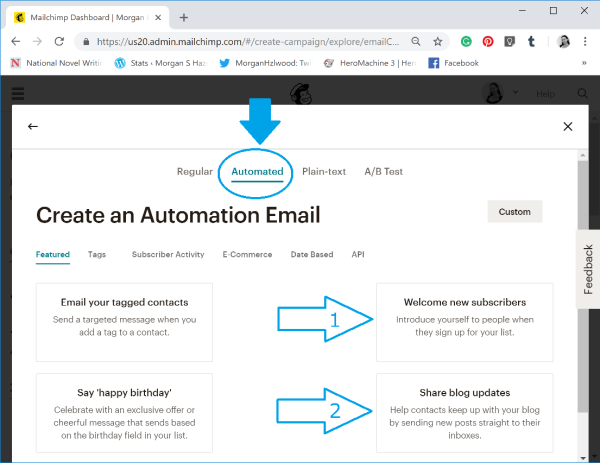600x463 pixels.
Task: Choose Welcome new subscribers card
Action: (465, 322)
